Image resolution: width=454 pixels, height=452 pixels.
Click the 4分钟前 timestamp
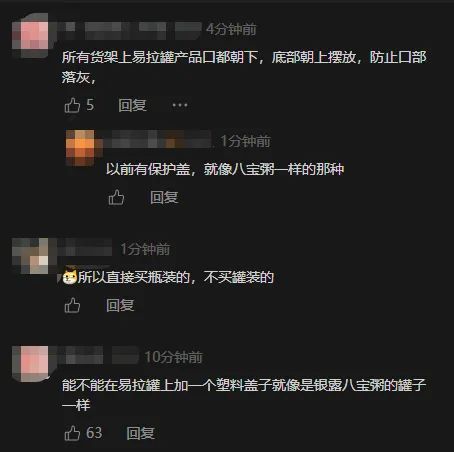click(231, 30)
